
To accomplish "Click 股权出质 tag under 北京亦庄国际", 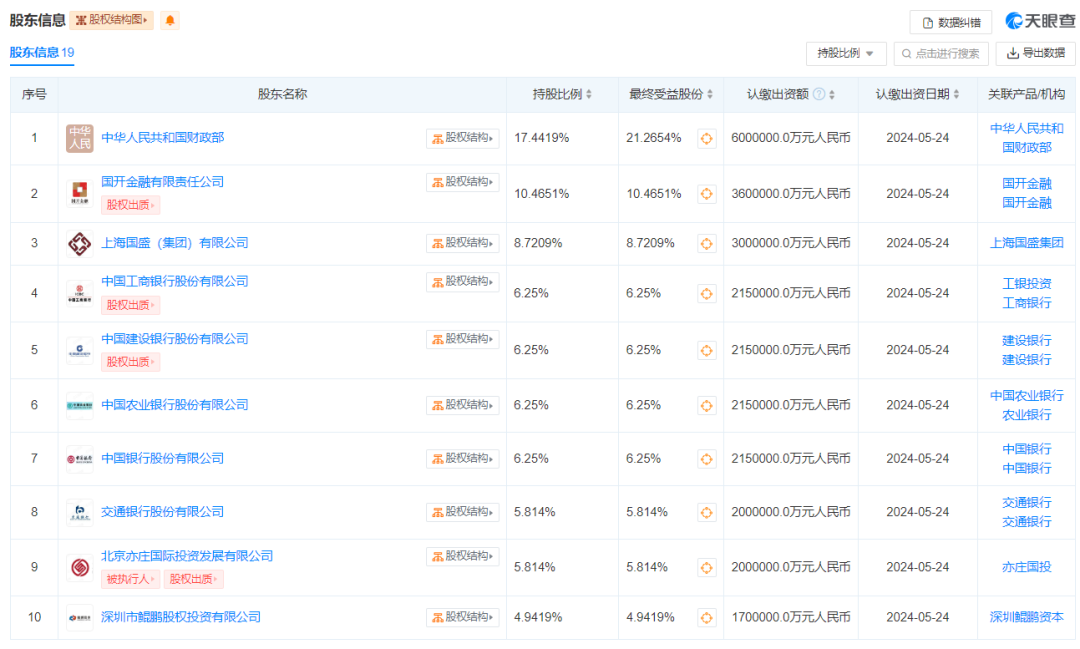I will point(194,579).
